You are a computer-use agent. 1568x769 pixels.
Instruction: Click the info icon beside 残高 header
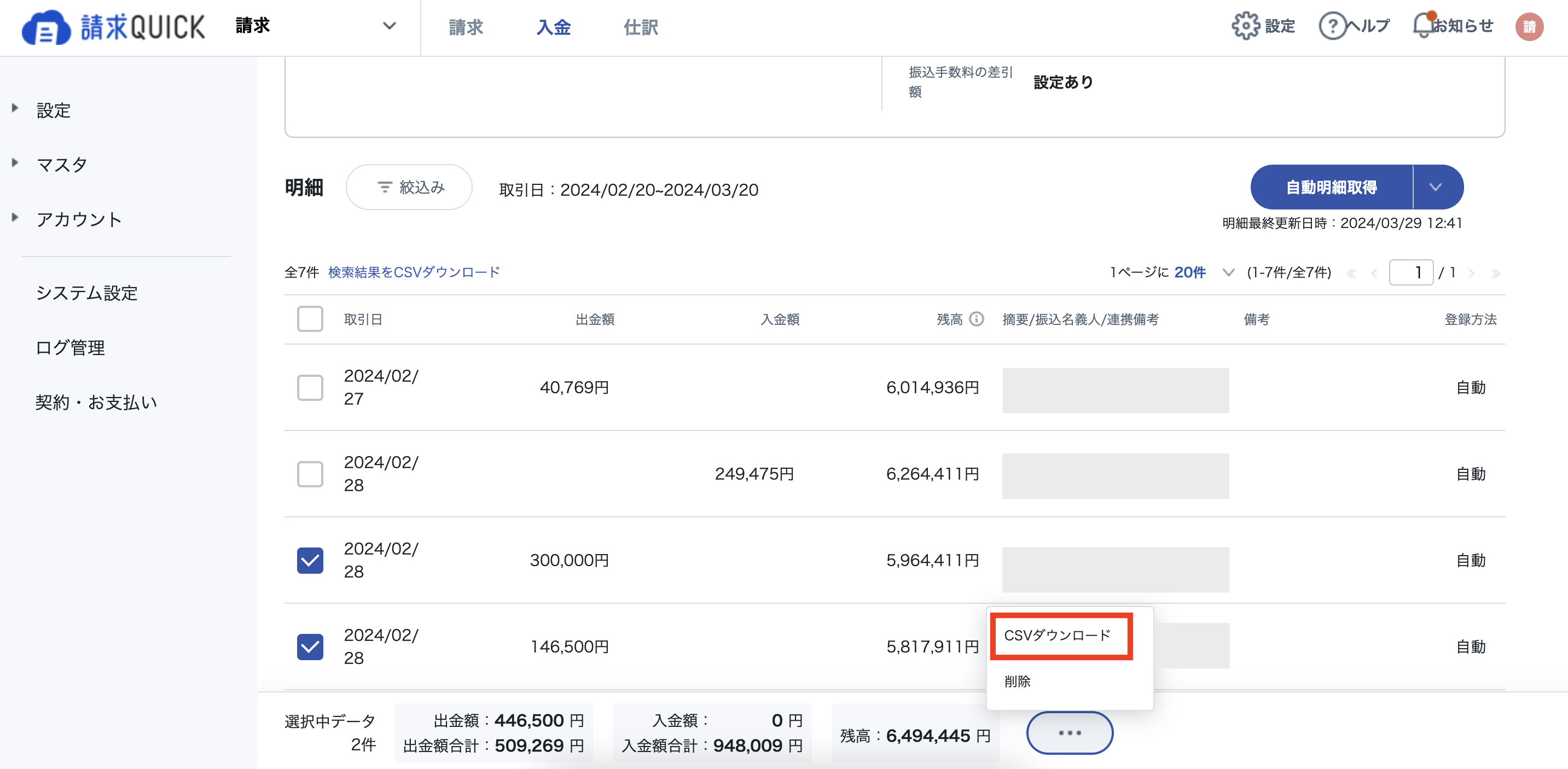tap(977, 319)
